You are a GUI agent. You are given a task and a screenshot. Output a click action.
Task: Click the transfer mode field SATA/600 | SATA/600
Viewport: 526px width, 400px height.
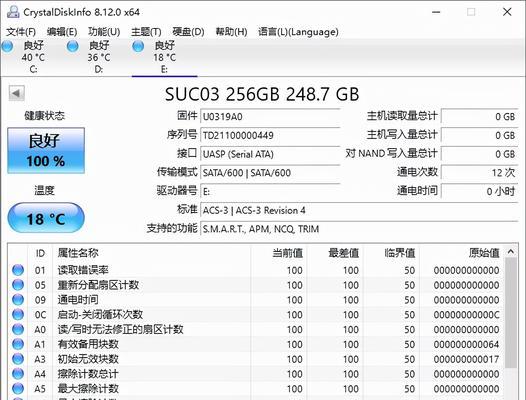pyautogui.click(x=270, y=173)
